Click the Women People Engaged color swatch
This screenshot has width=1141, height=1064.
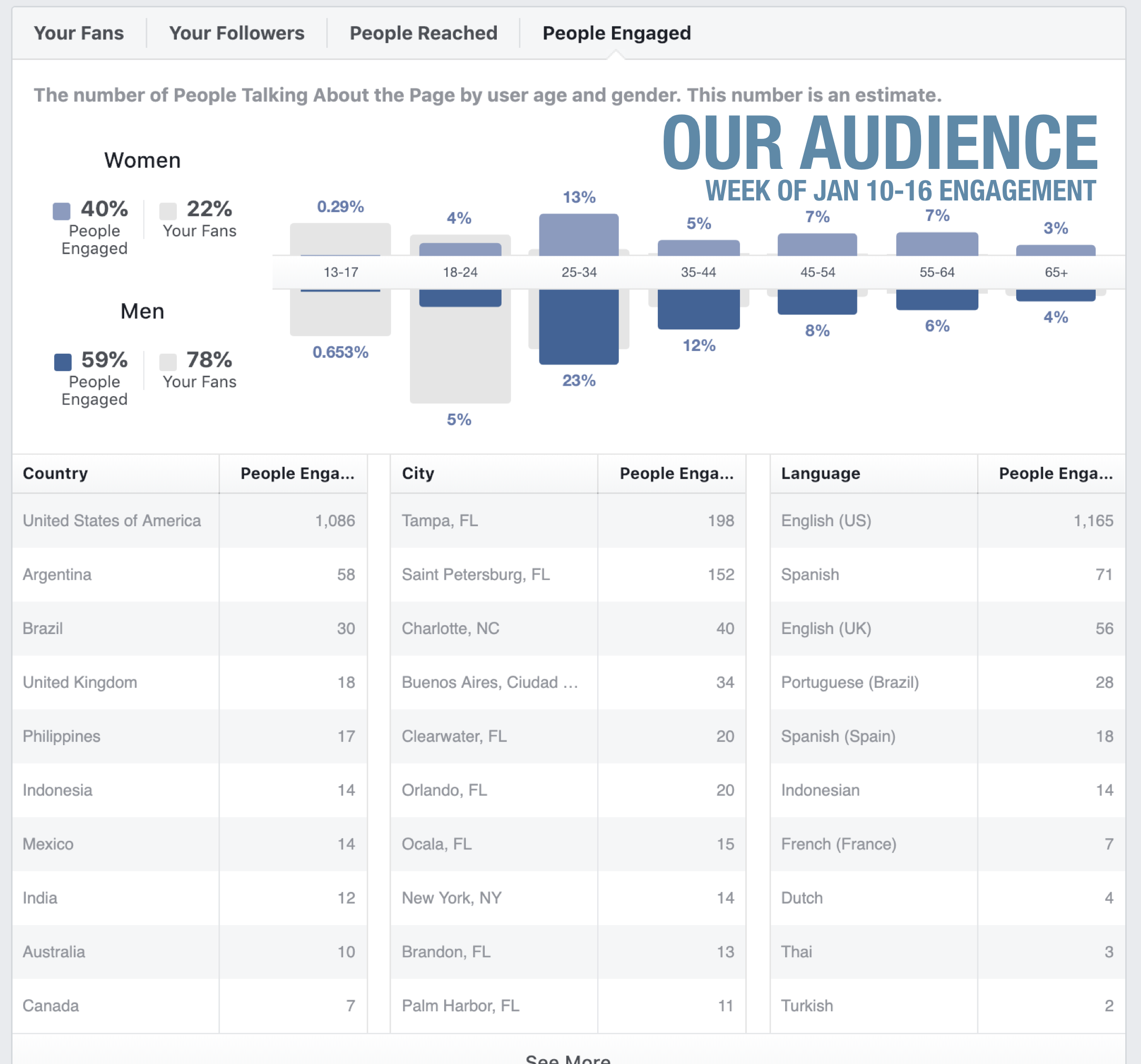coord(62,210)
